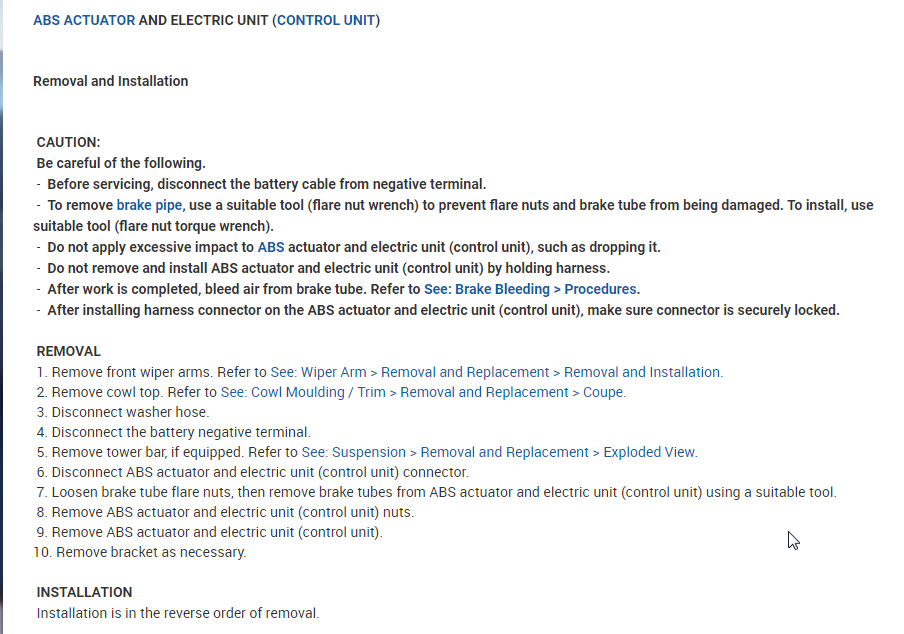Viewport: 904px width, 634px height.
Task: Click the "Removal and Installation" subheading
Action: (x=110, y=81)
